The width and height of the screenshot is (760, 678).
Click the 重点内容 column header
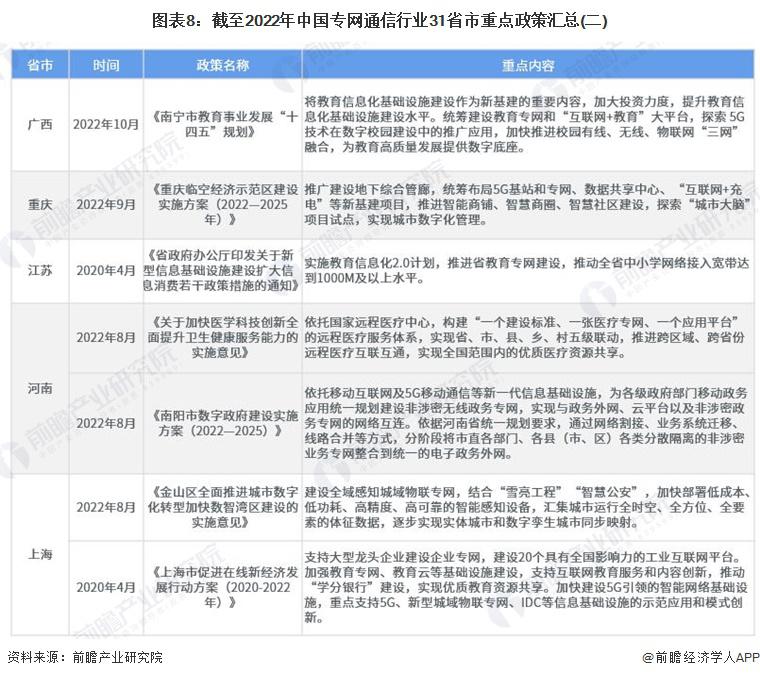point(527,65)
